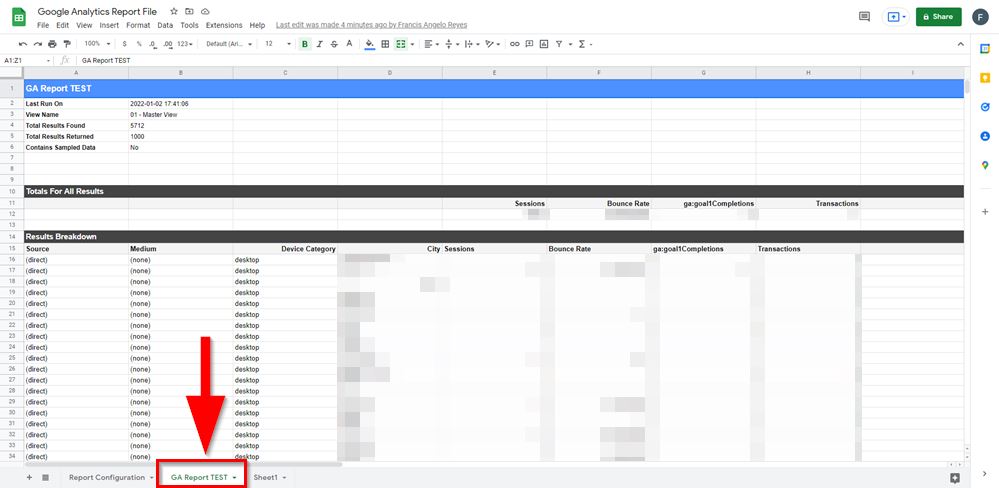Insert comment from toolbar
999x488 pixels.
click(x=529, y=44)
